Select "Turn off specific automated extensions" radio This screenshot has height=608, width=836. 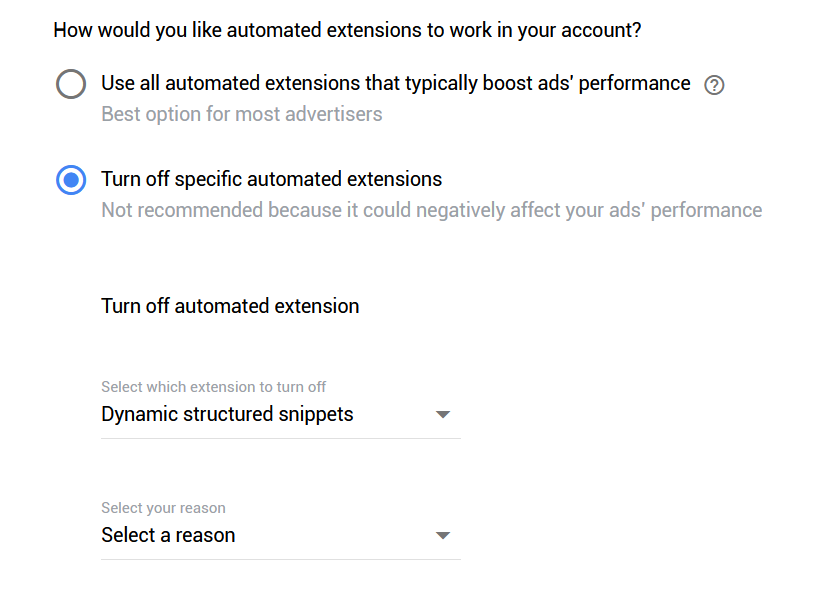[x=71, y=181]
